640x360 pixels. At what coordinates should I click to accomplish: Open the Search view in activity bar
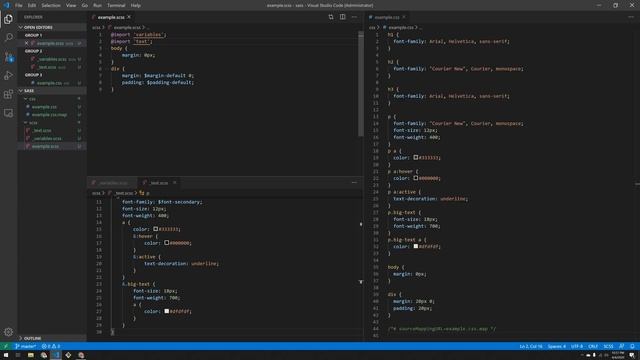click(8, 38)
